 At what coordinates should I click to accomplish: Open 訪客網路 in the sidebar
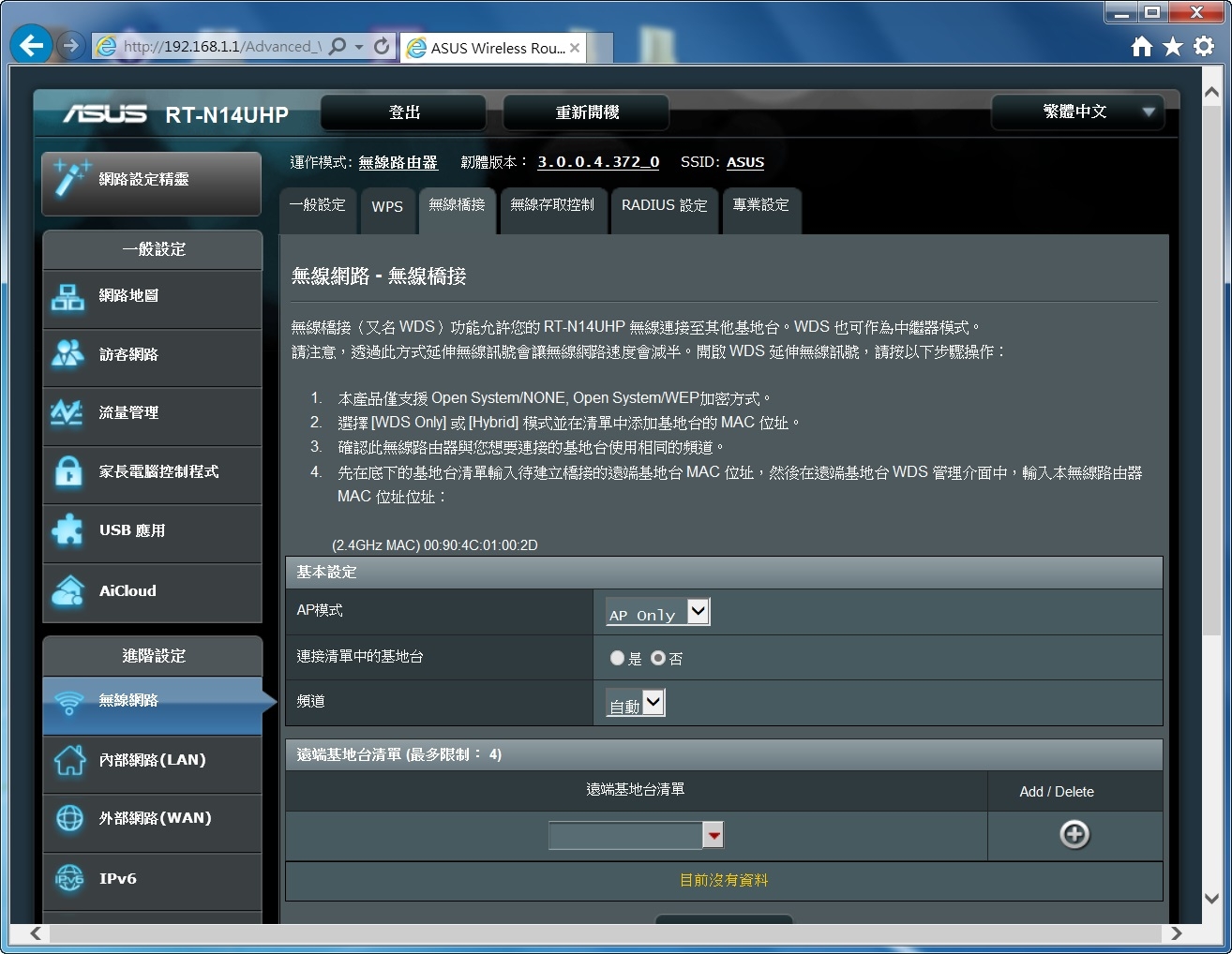coord(152,355)
